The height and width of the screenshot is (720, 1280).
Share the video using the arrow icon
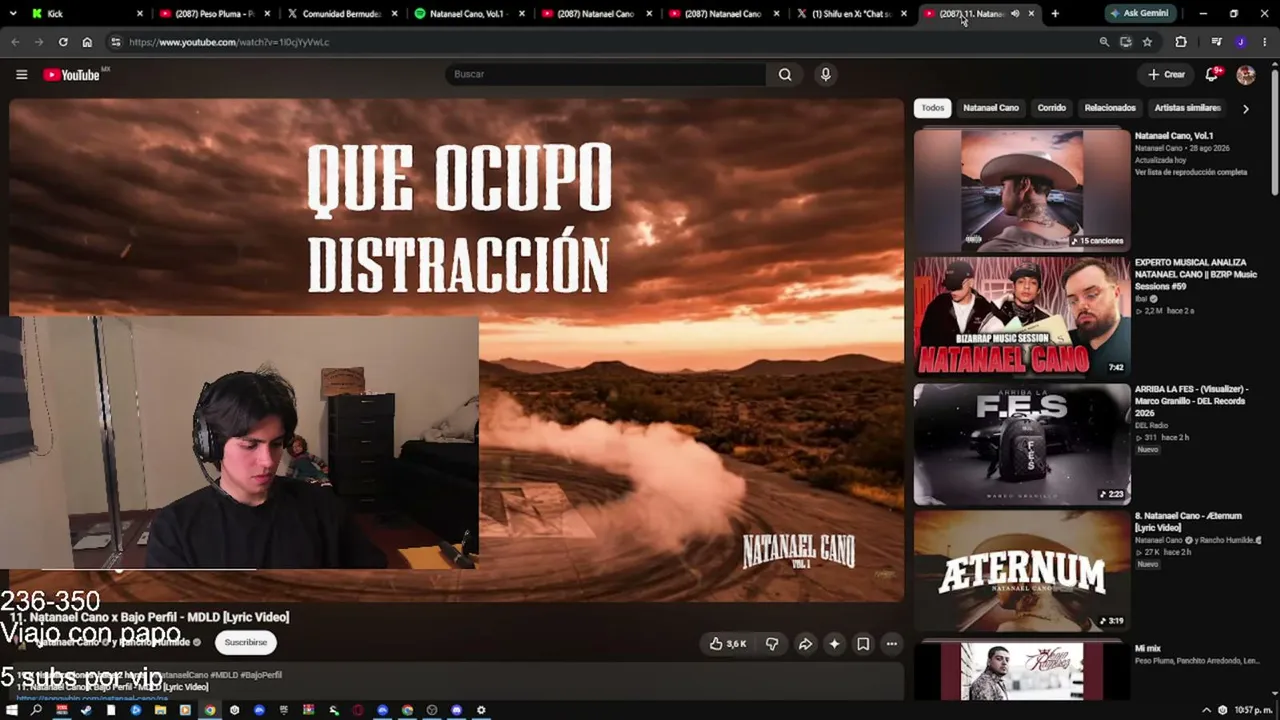[805, 644]
